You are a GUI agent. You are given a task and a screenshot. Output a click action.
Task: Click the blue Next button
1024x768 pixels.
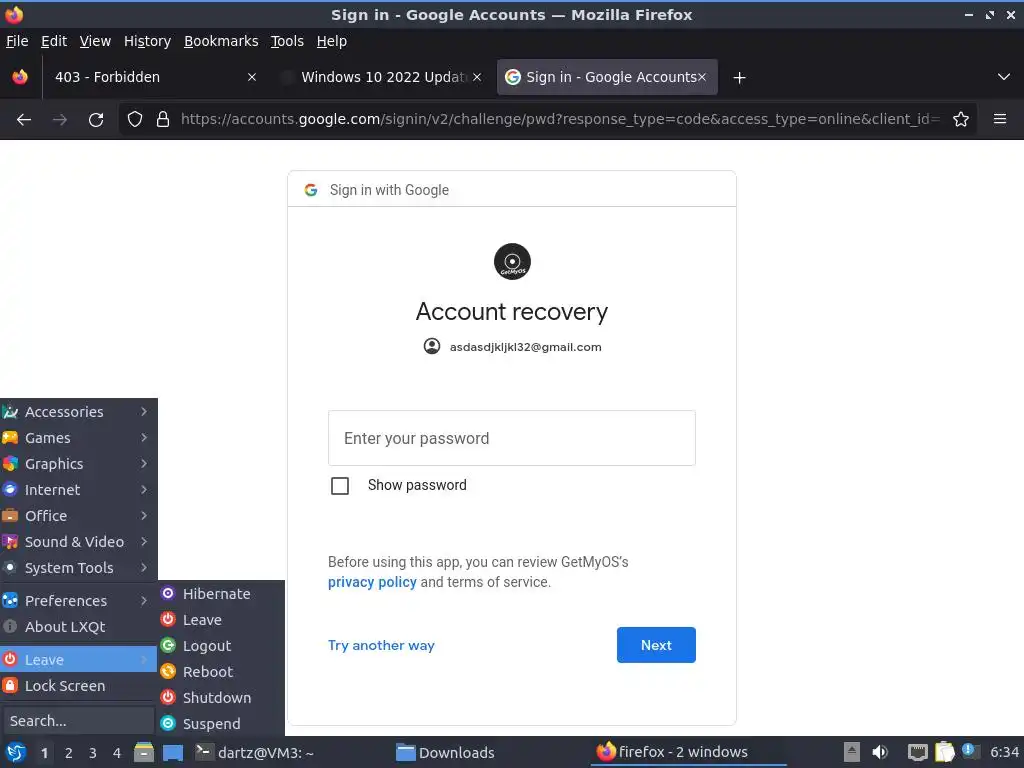(656, 645)
